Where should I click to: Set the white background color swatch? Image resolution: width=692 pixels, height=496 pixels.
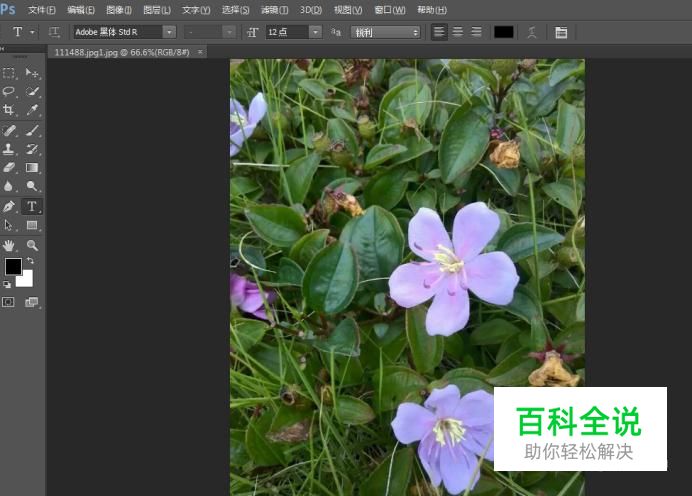[x=26, y=280]
